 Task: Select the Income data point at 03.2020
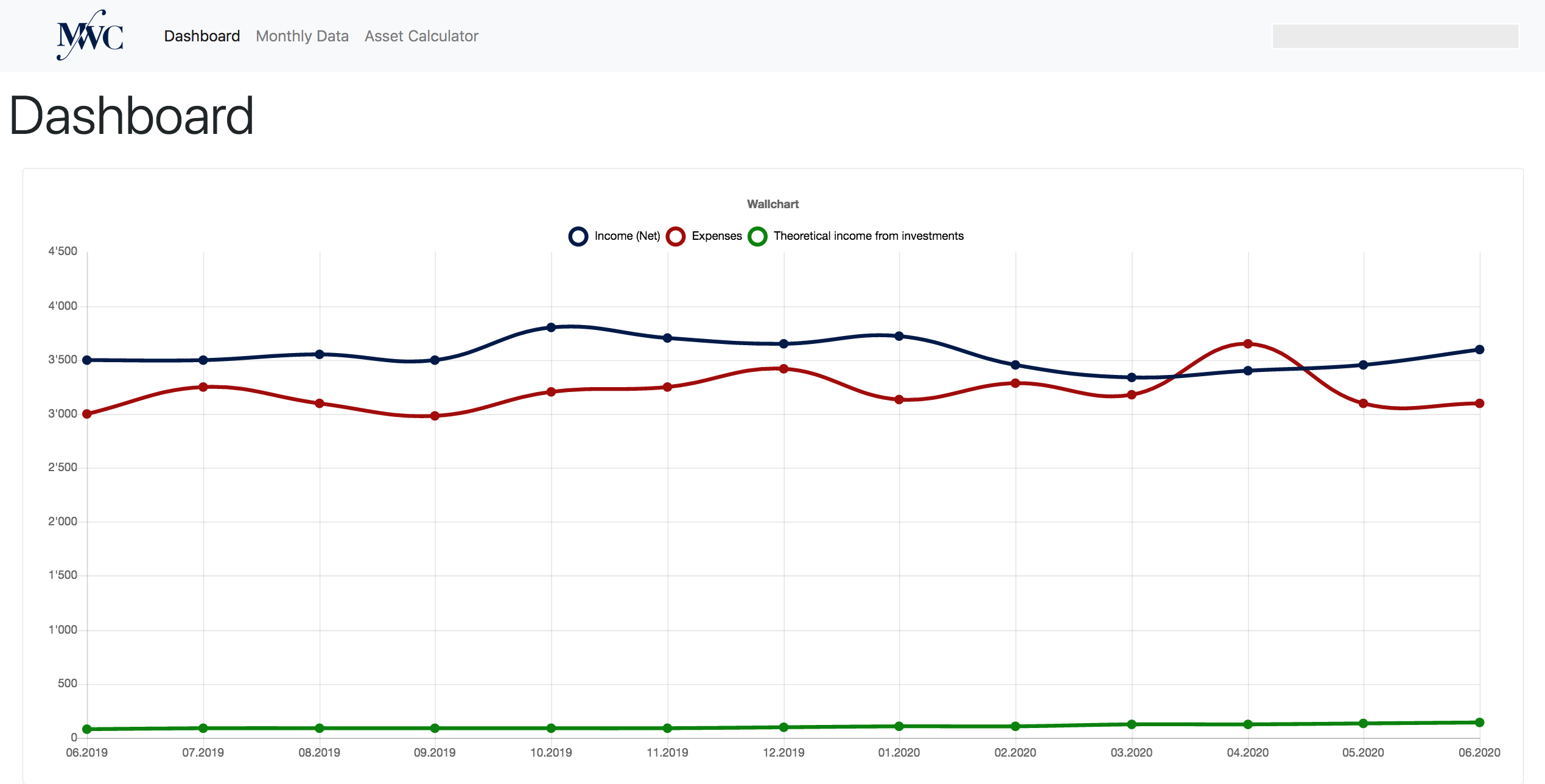click(x=1132, y=377)
